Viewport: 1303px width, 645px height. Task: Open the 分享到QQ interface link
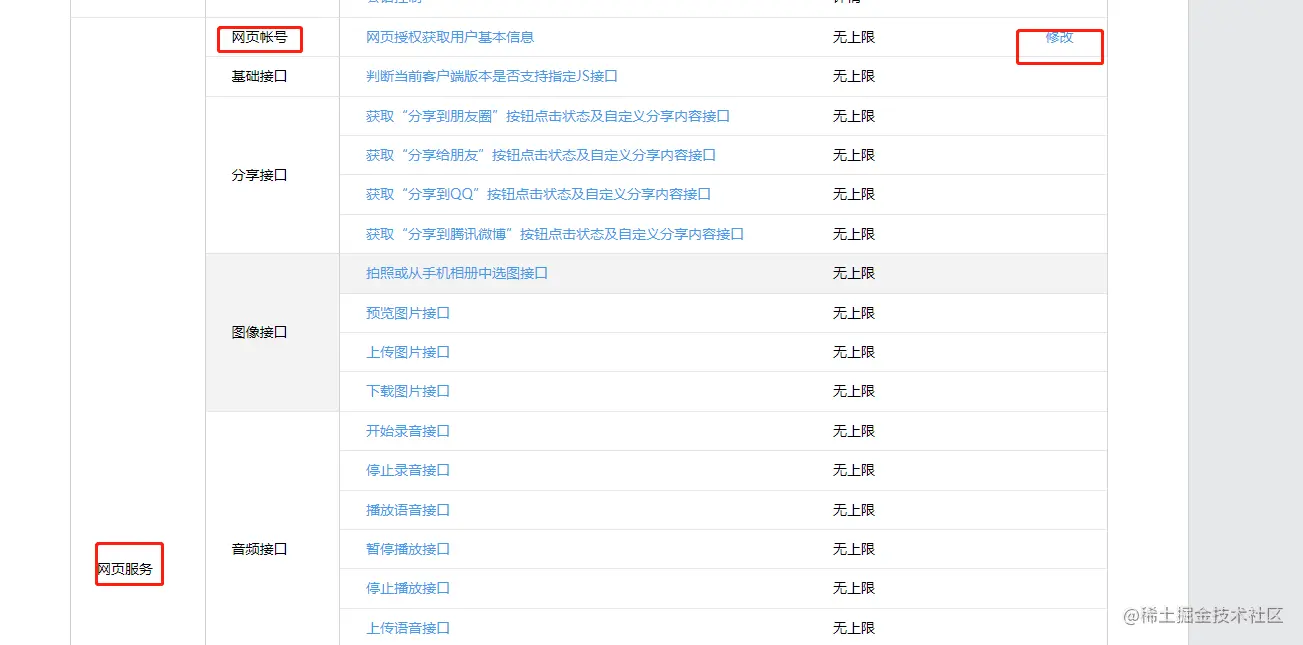539,194
